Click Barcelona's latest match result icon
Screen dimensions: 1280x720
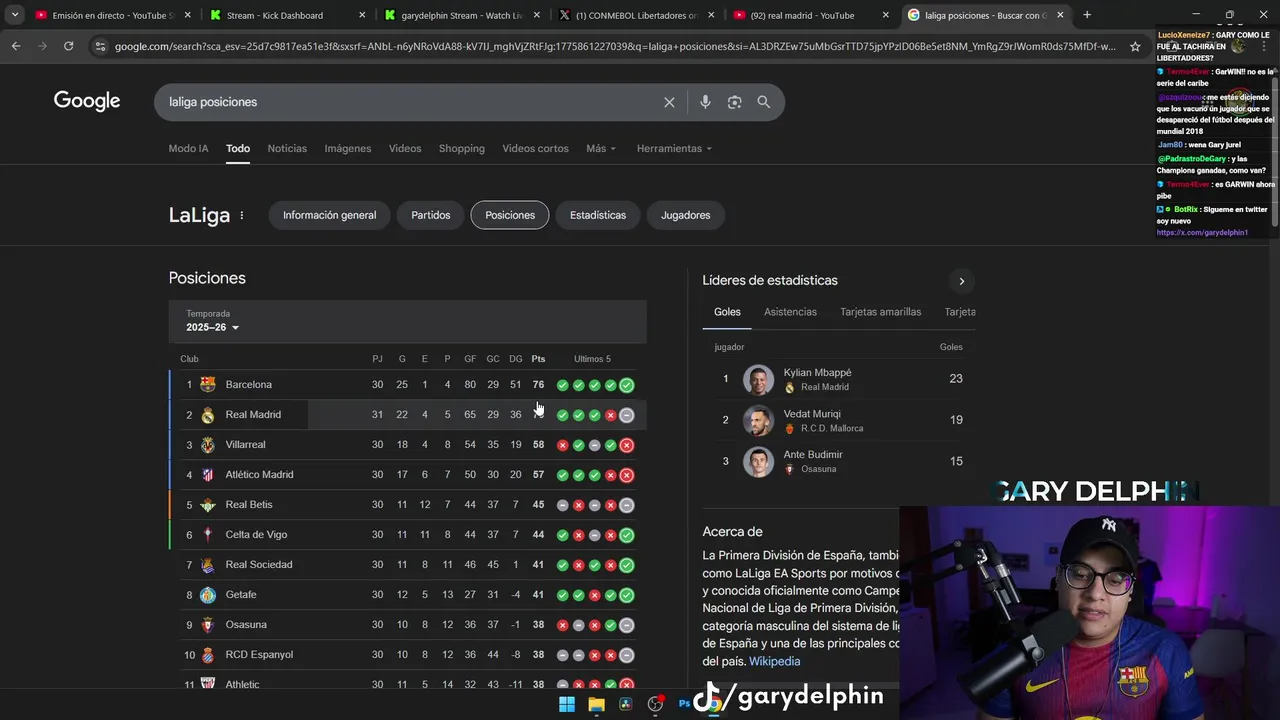[x=626, y=385]
